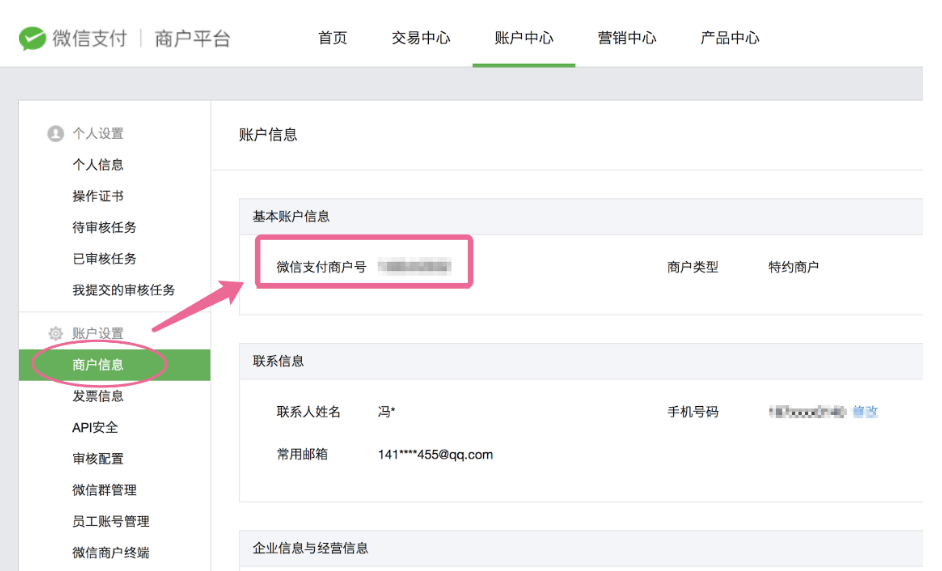The width and height of the screenshot is (942, 571).
Task: Open 操作证书 in the sidebar
Action: pyautogui.click(x=98, y=196)
